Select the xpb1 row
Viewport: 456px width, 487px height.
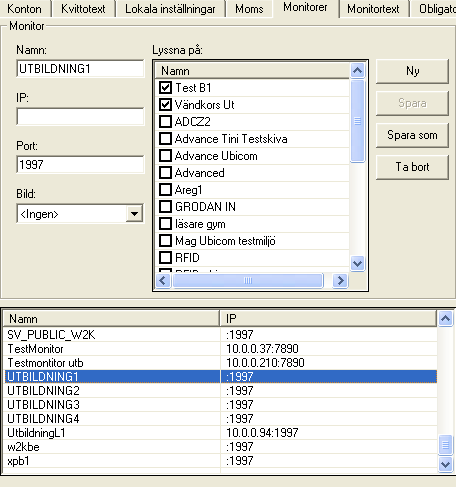tap(221, 461)
